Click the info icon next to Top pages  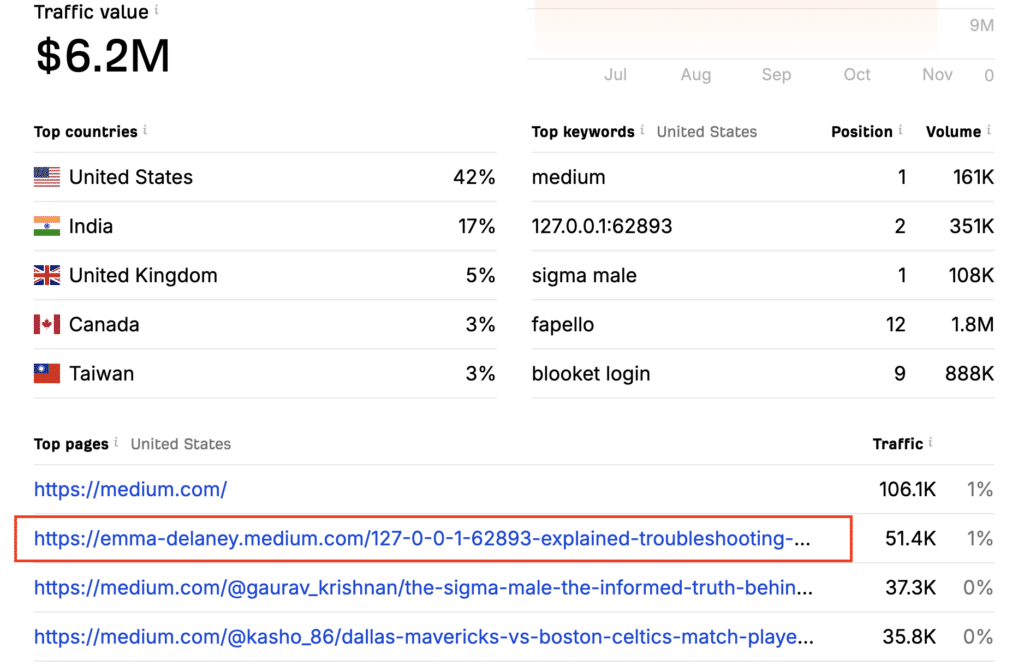[116, 442]
